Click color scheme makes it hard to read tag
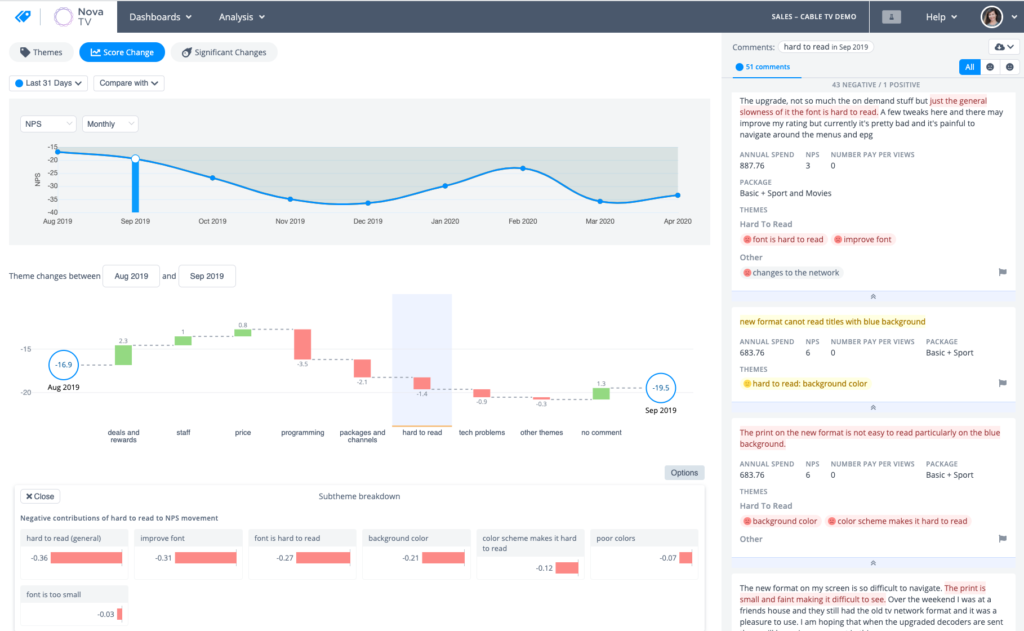The width and height of the screenshot is (1024, 631). pos(897,521)
